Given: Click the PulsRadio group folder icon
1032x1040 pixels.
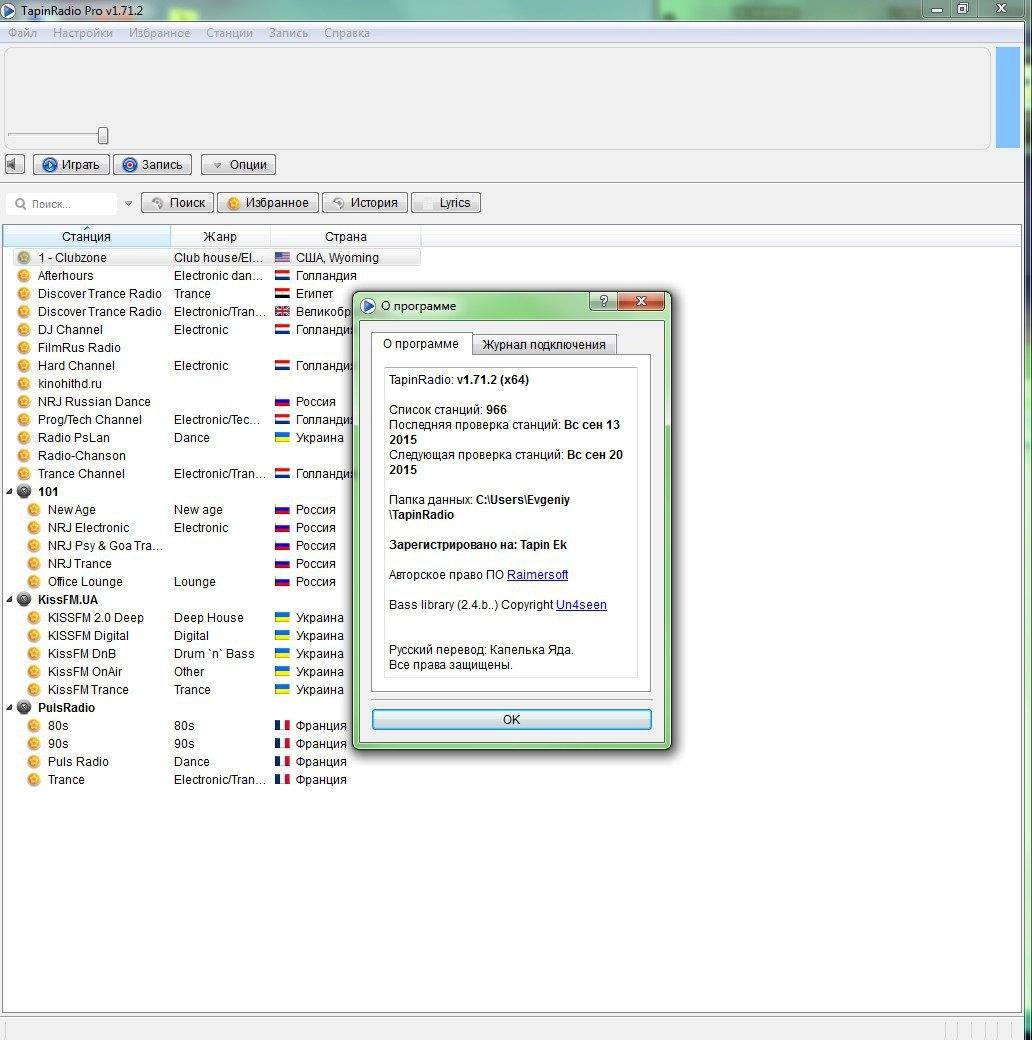Looking at the screenshot, I should 24,708.
